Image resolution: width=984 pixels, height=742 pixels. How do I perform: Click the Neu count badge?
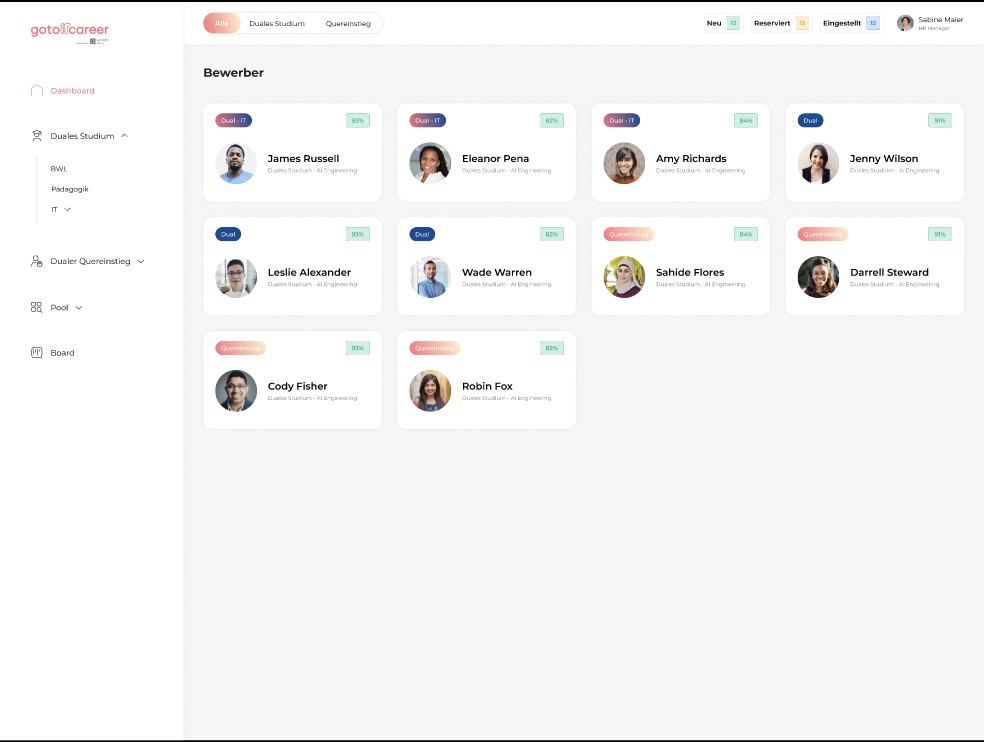coord(733,23)
